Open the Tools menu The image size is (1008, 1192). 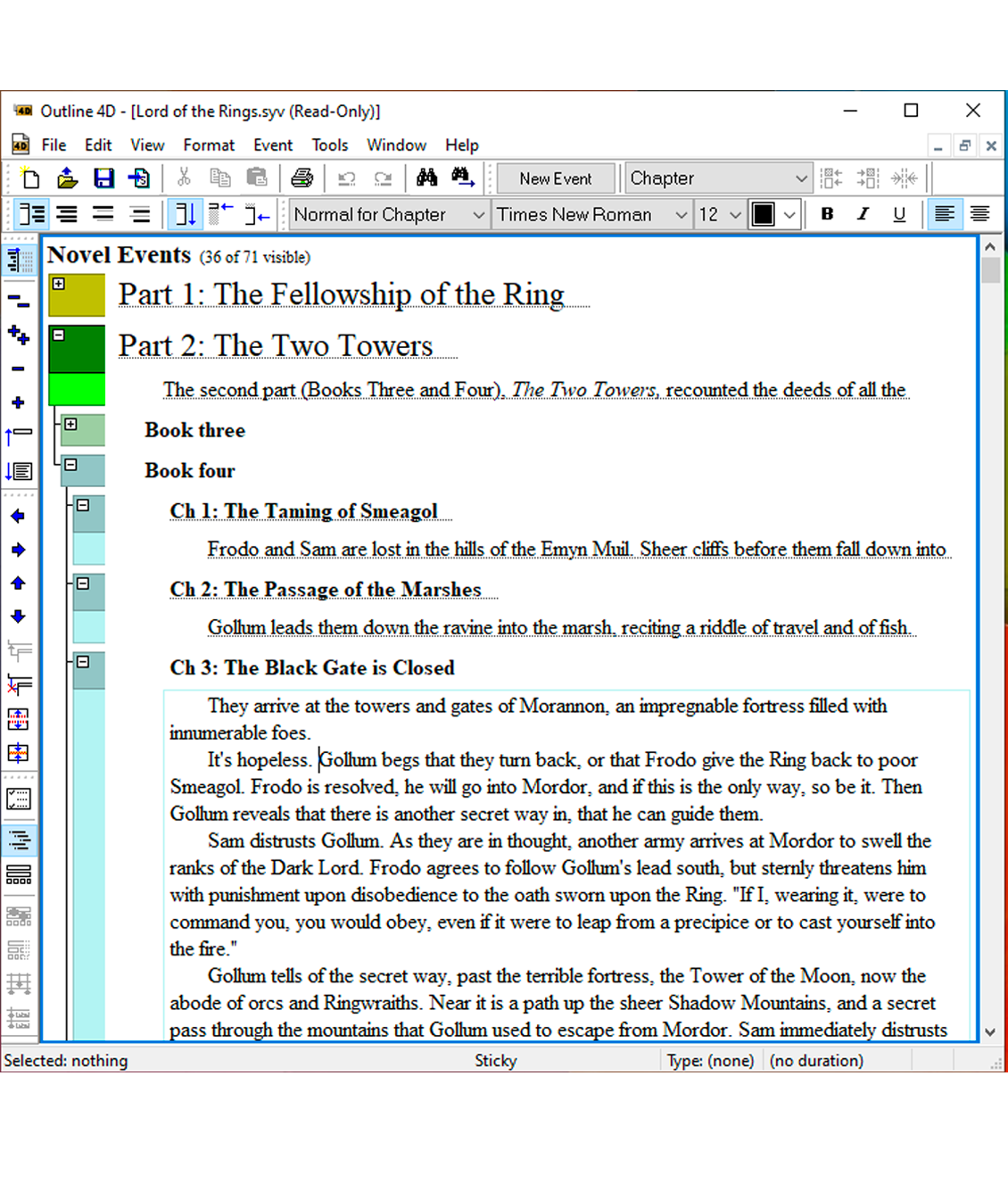[x=329, y=145]
